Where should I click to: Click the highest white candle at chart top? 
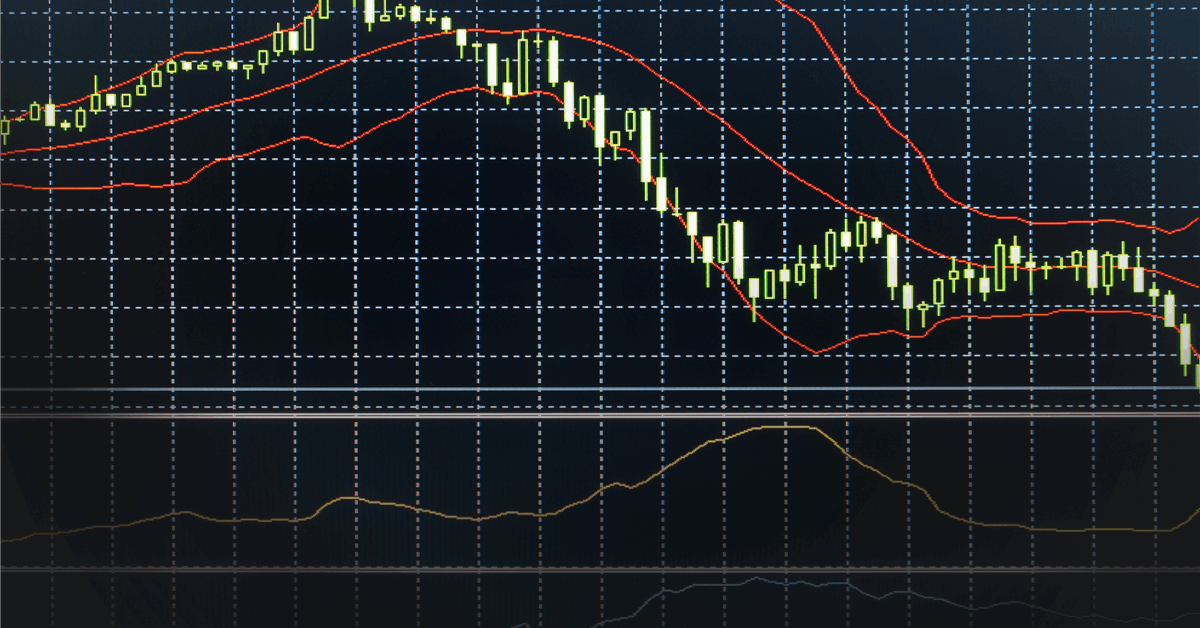coord(369,11)
